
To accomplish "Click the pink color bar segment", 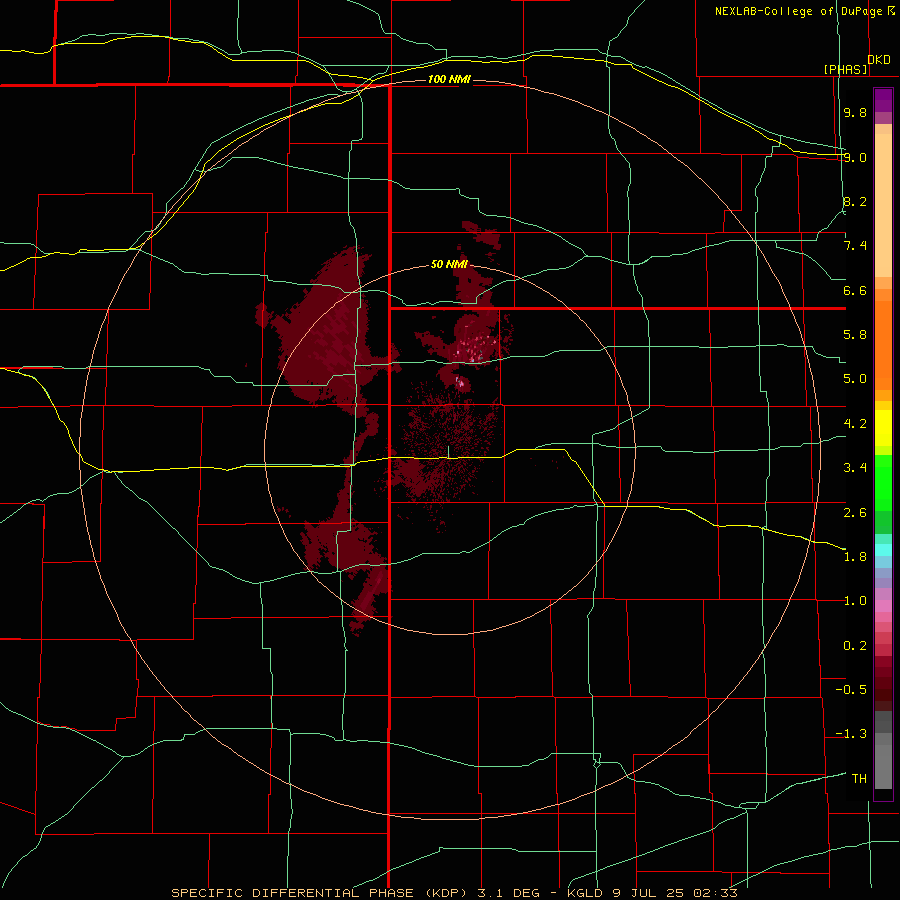I will point(883,606).
